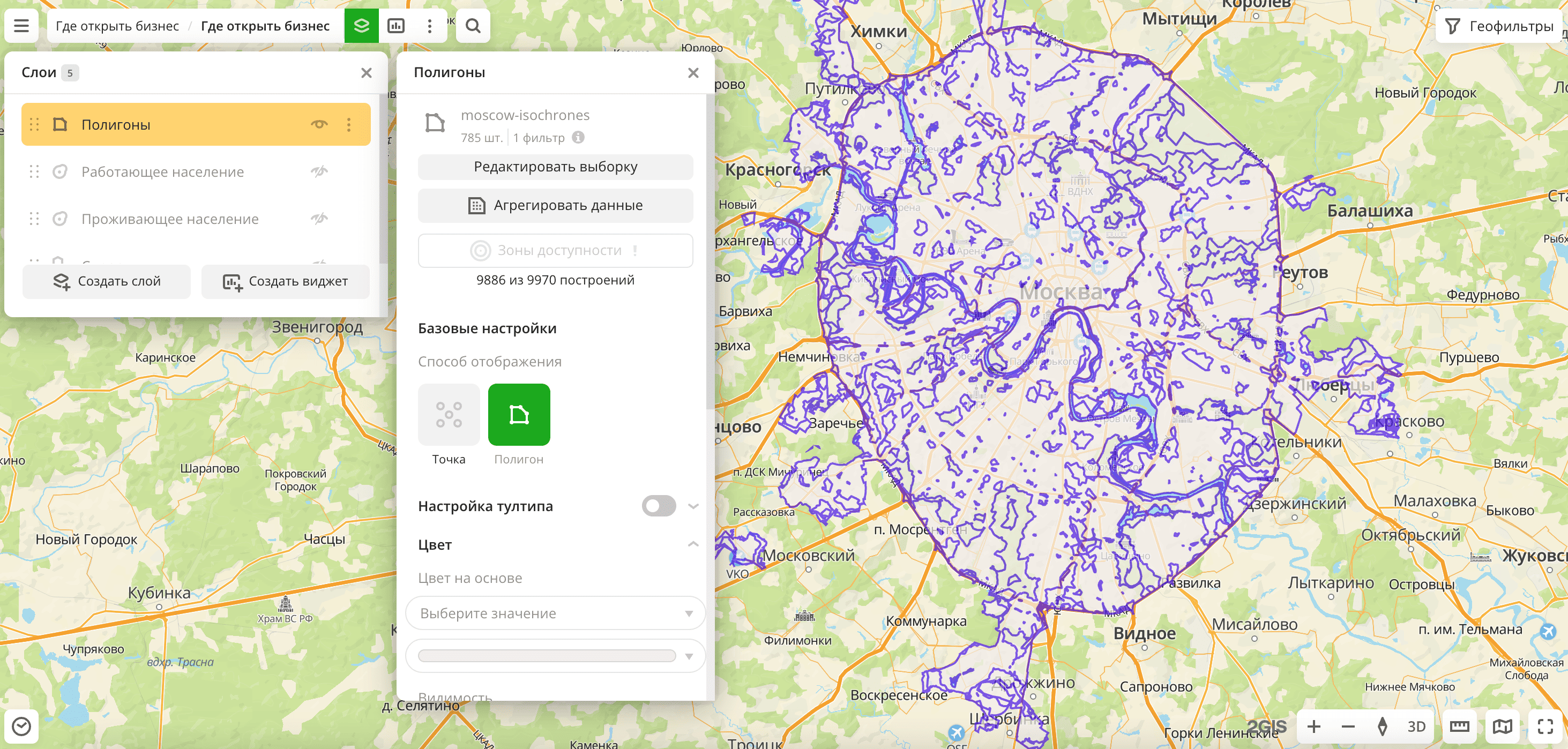Click the filter info icon
Screen dimensions: 1568x749
click(578, 138)
